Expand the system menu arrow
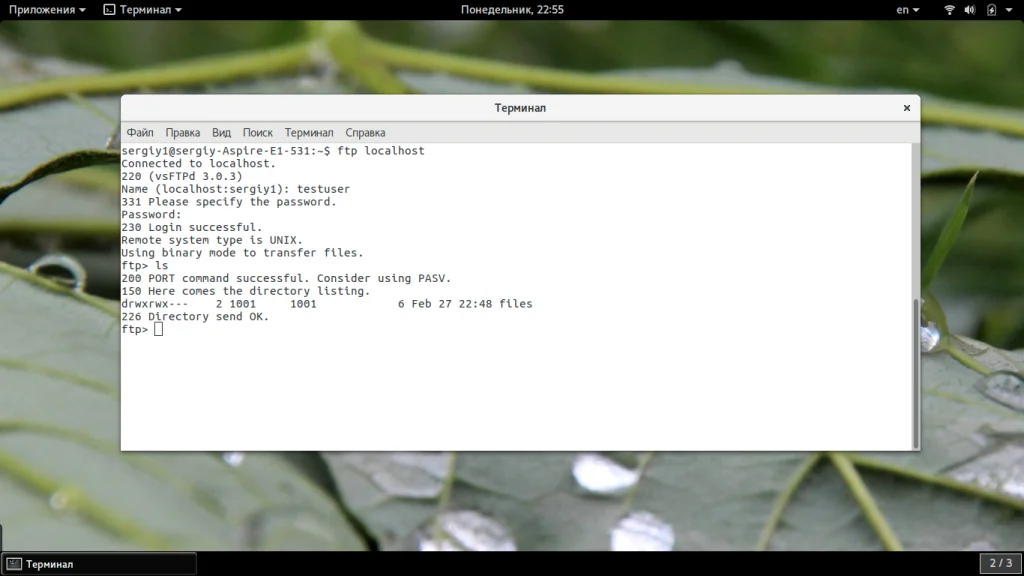This screenshot has height=576, width=1024. coord(1009,10)
